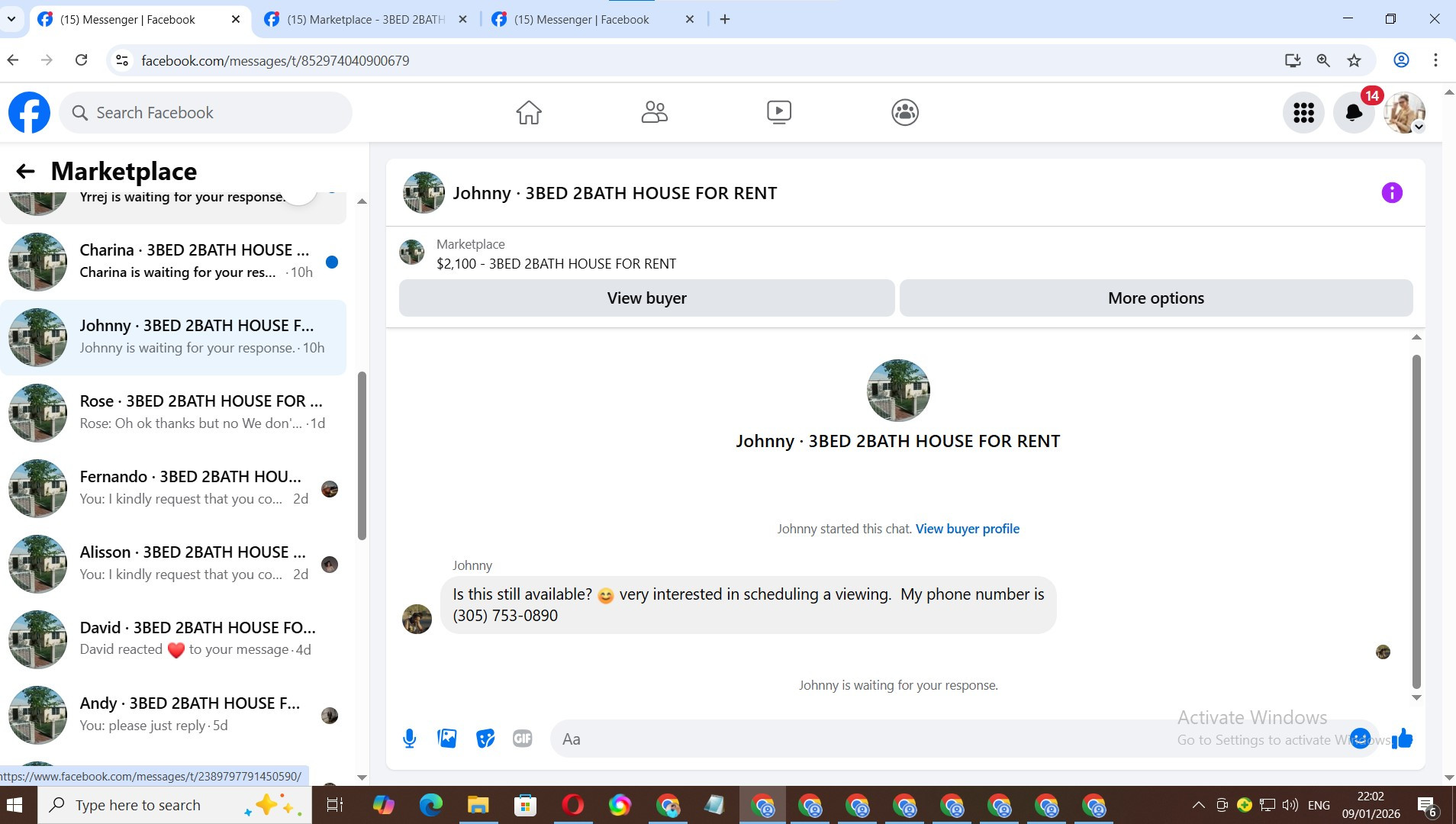Open a new browser tab
1456x824 pixels.
coord(725,20)
